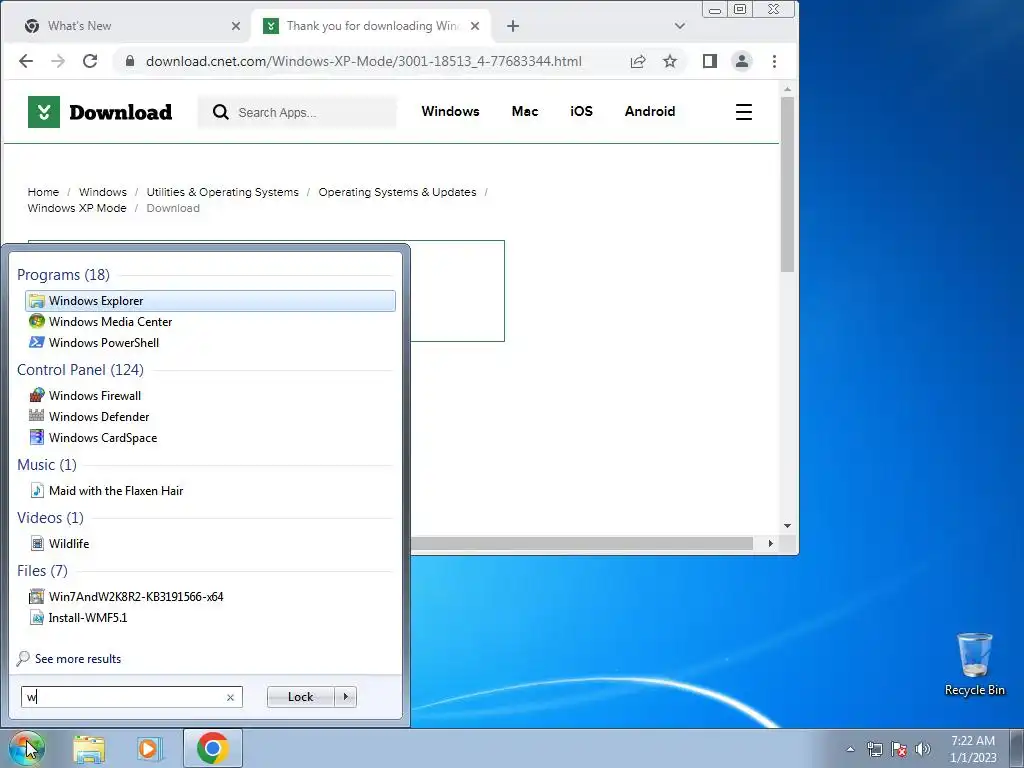Open the Mac nav menu

tap(524, 111)
